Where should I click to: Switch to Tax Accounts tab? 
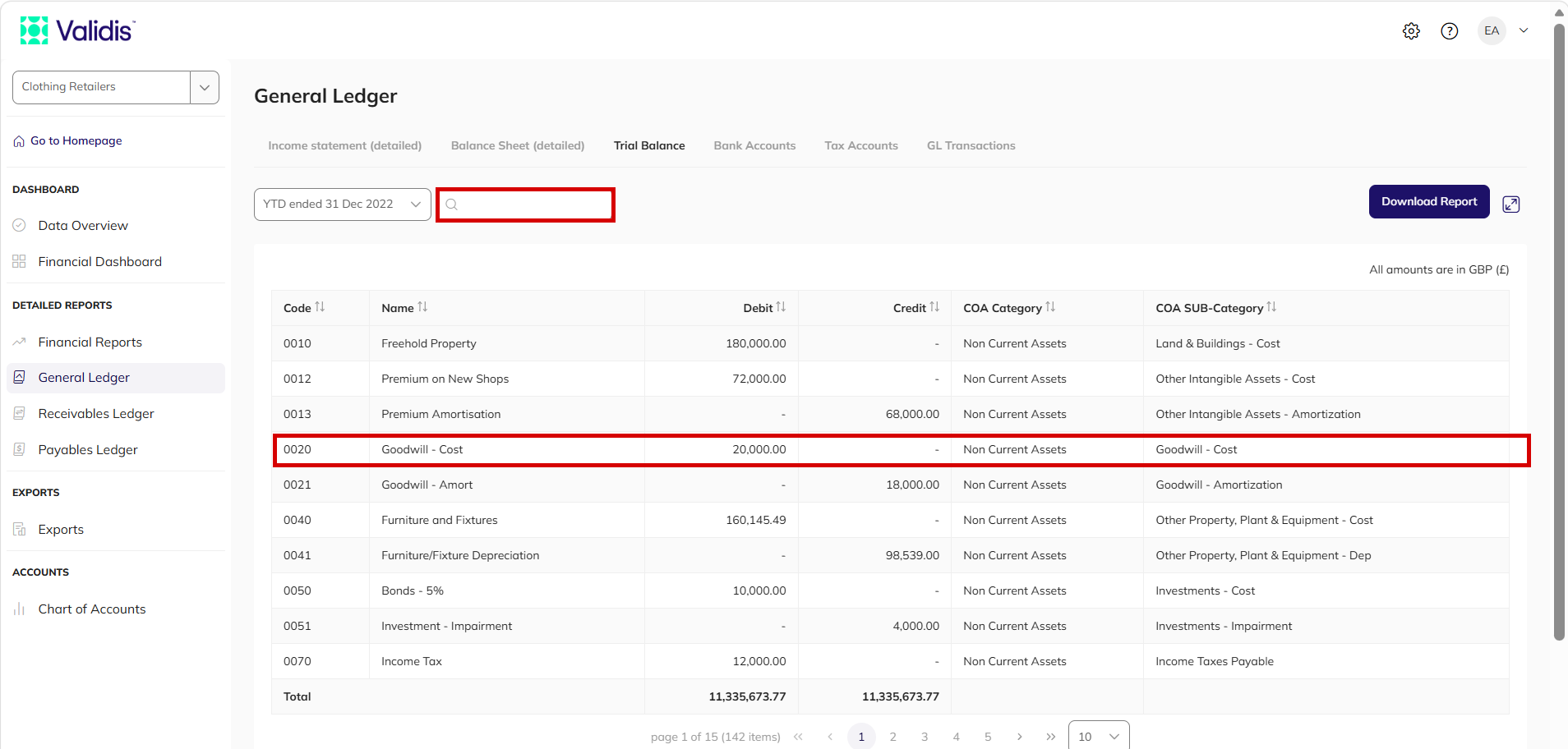tap(861, 146)
